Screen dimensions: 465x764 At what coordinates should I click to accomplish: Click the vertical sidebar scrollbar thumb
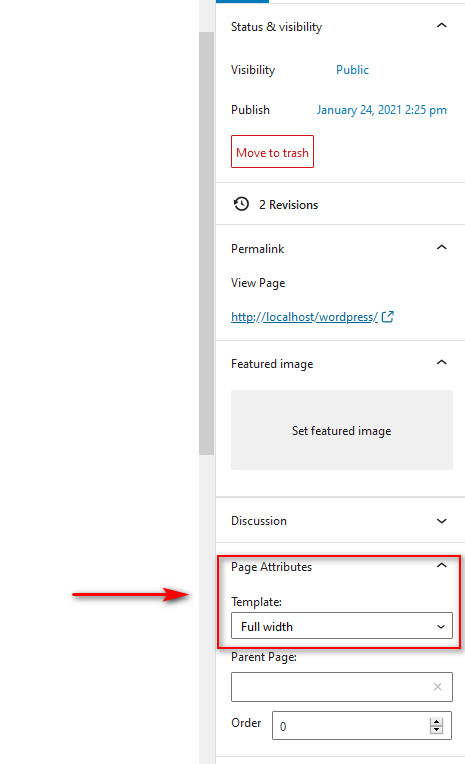[x=206, y=244]
